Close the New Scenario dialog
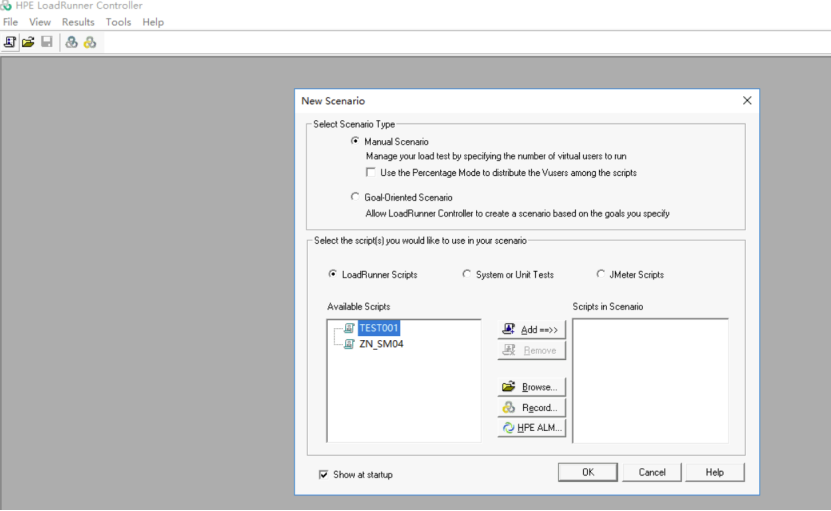The image size is (831, 511). click(747, 100)
